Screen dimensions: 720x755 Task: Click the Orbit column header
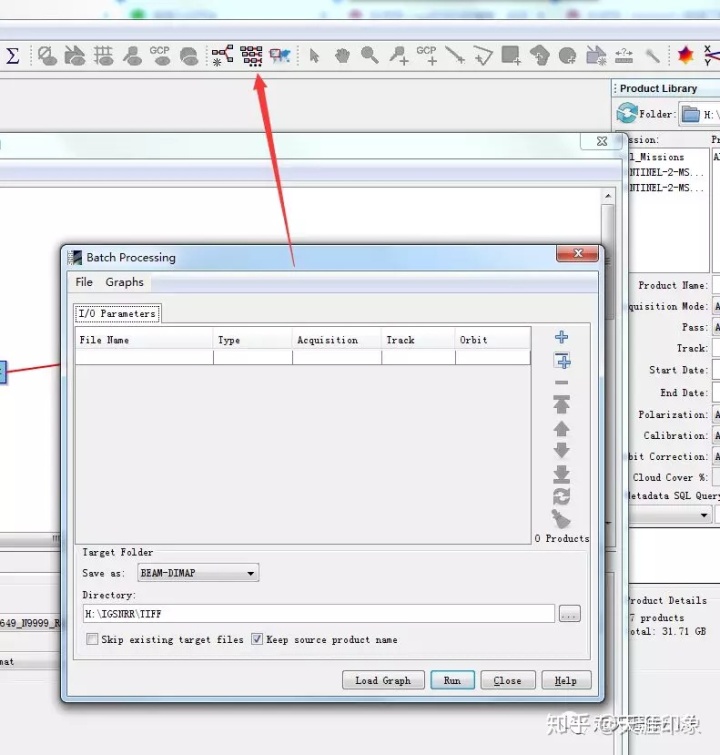[493, 340]
